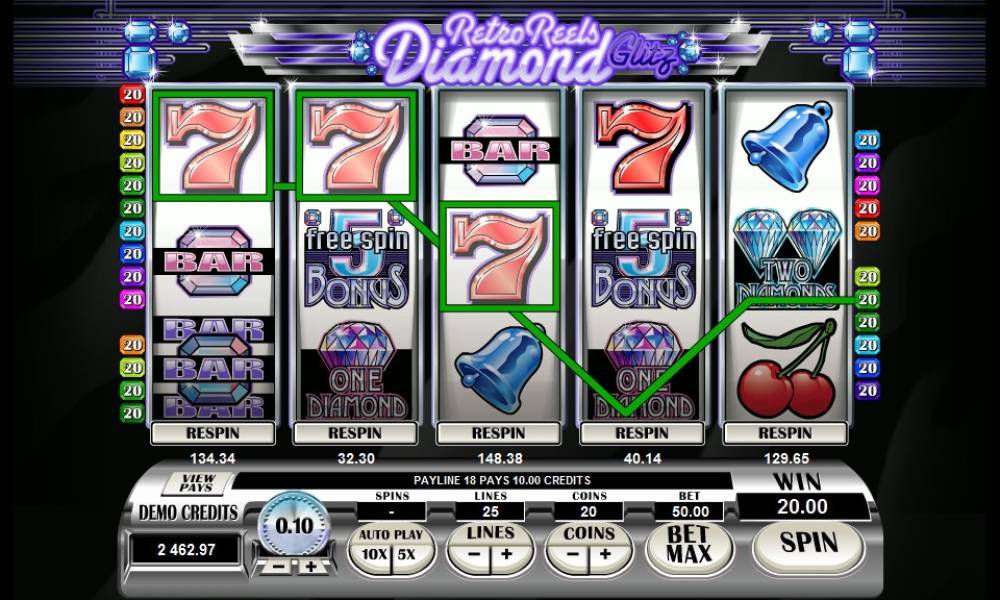
Task: Decrease the number of lines with LINES minus
Action: pos(473,555)
